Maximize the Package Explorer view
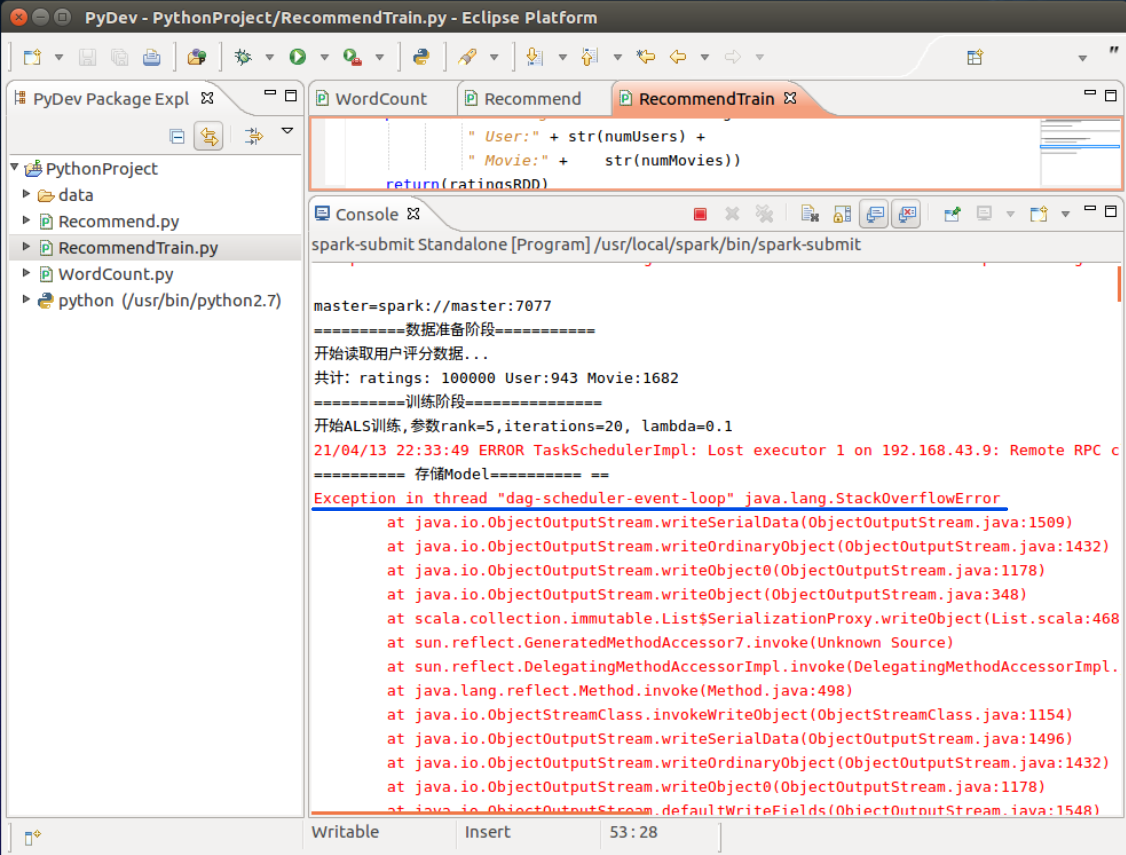 [291, 95]
